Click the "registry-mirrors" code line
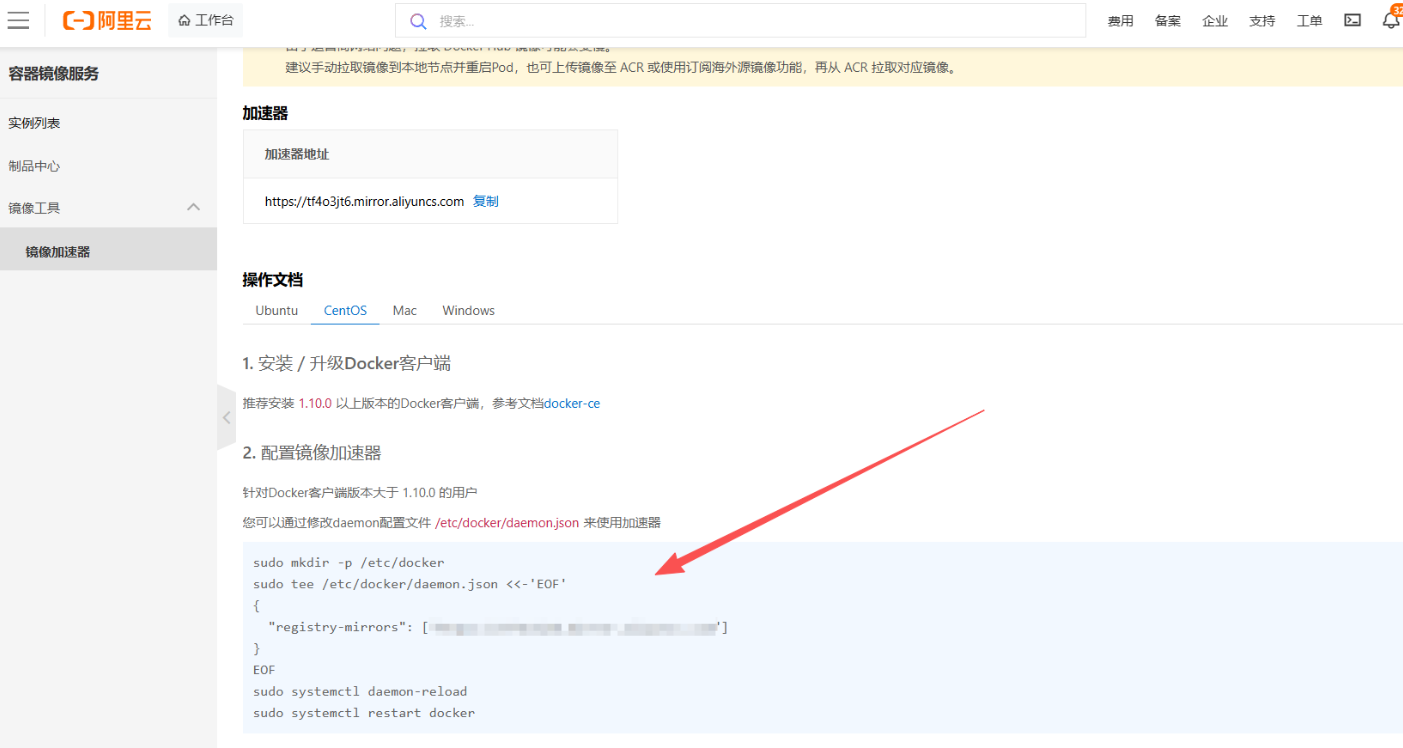 click(498, 627)
